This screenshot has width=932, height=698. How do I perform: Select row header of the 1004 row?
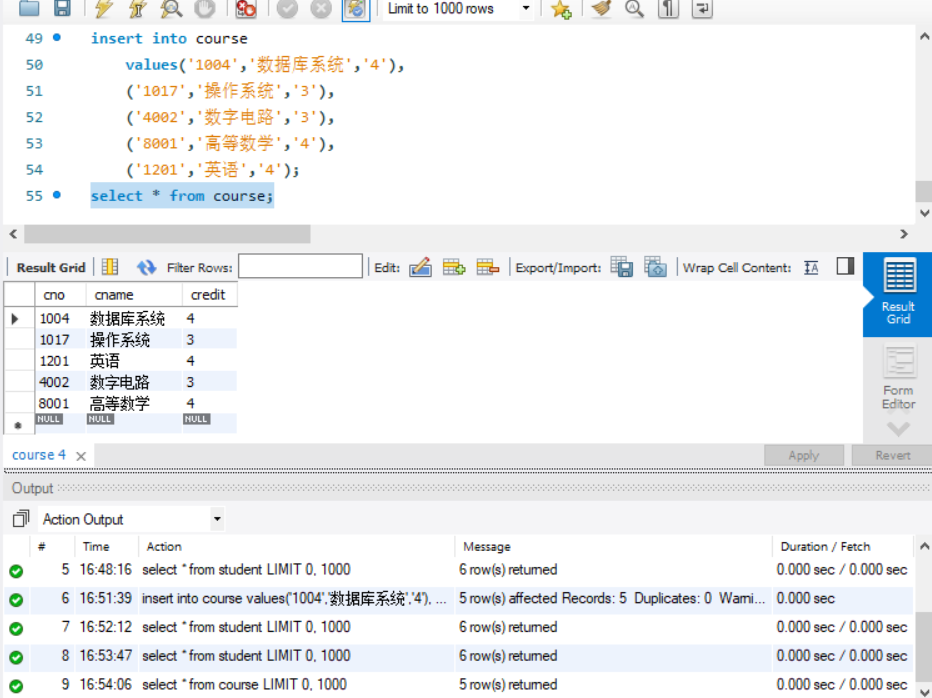pyautogui.click(x=18, y=319)
